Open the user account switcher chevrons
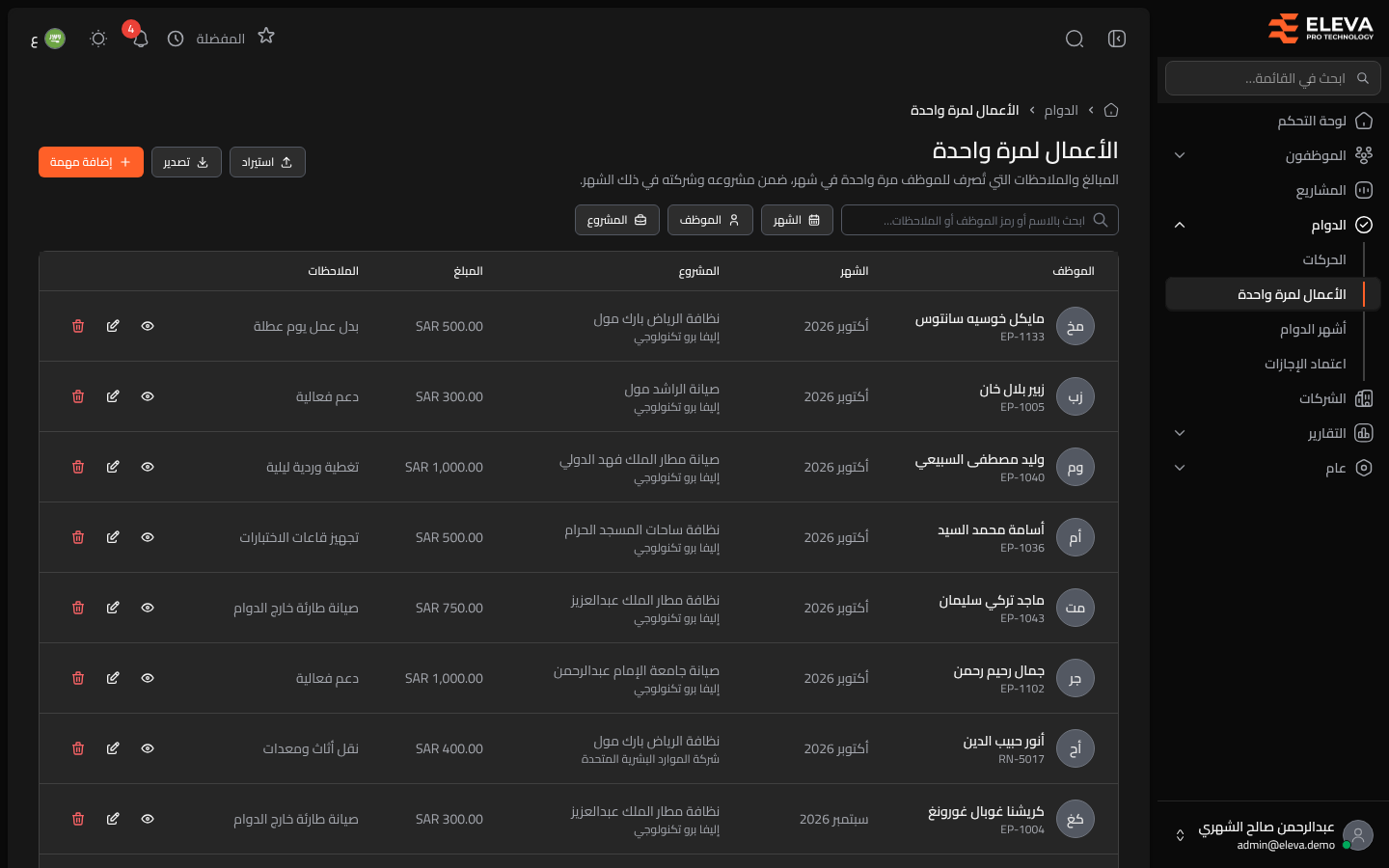Viewport: 1389px width, 868px height. (1180, 835)
